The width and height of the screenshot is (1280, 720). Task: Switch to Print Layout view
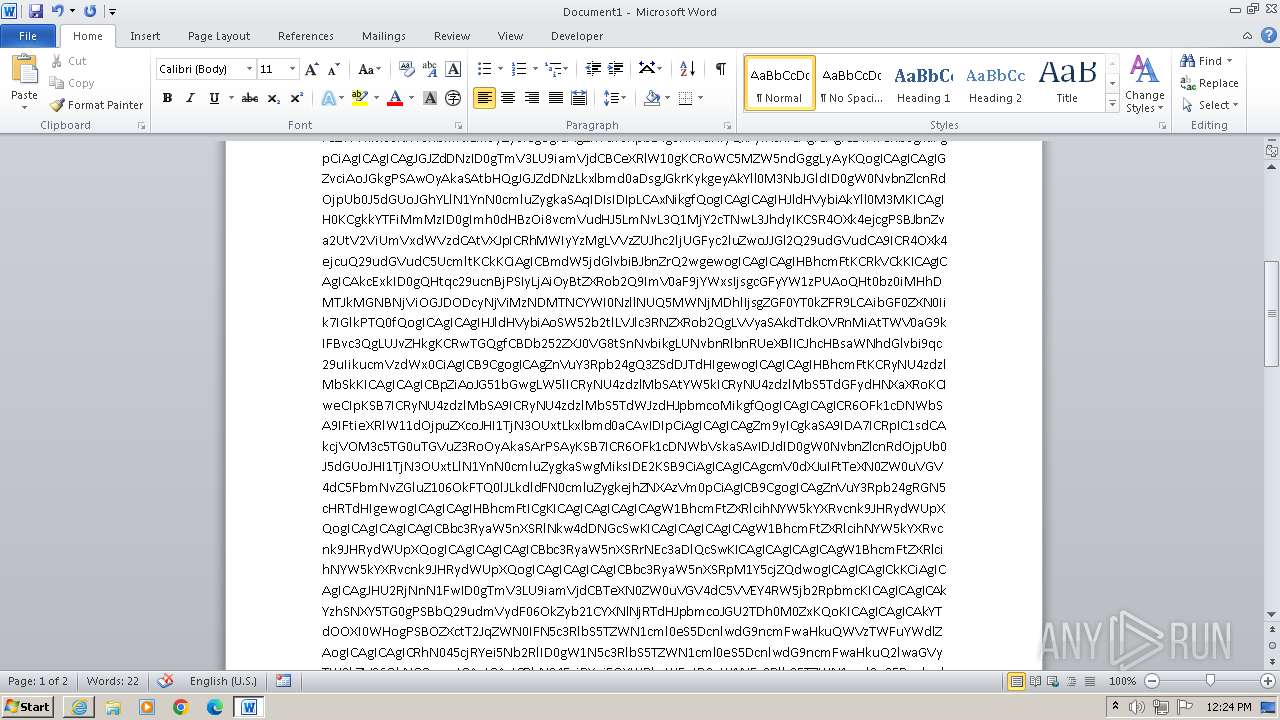click(x=1016, y=681)
